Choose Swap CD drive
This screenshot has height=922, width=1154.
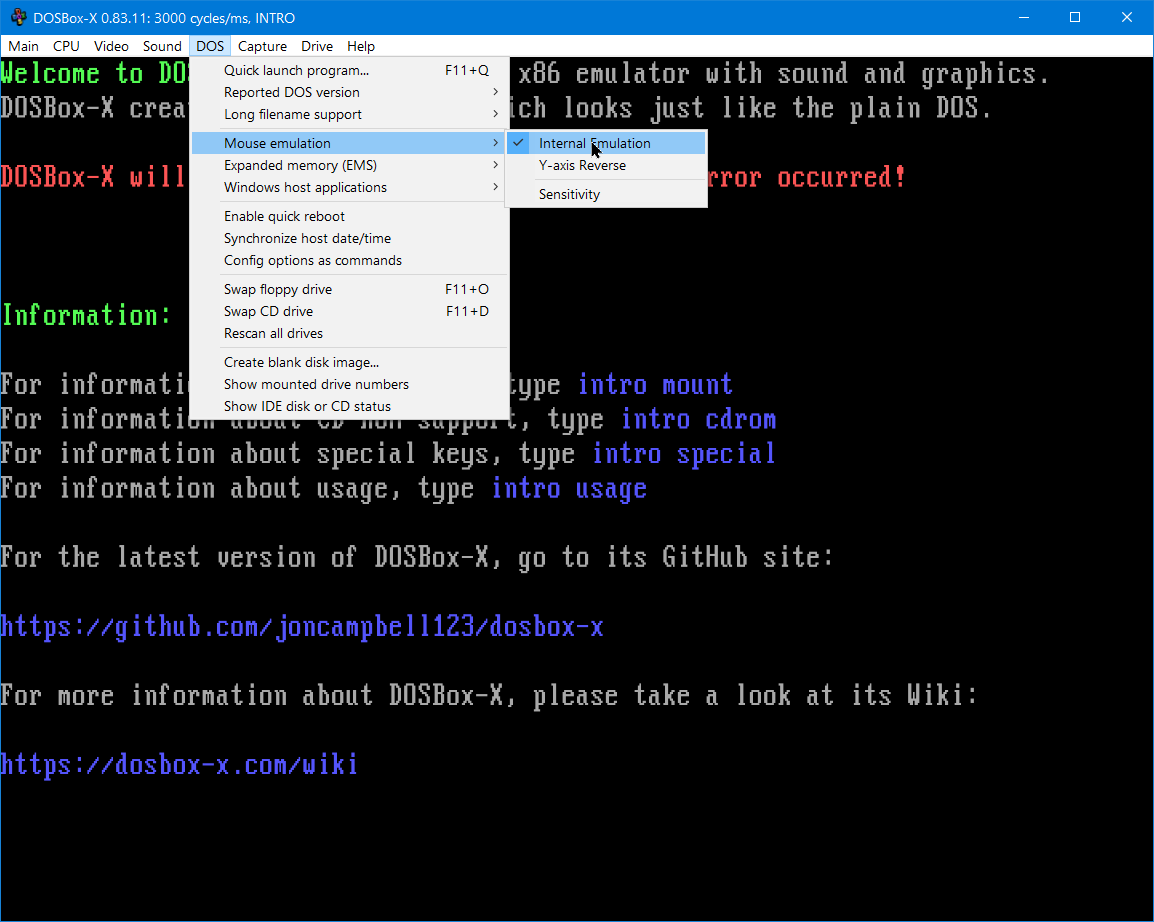(350, 311)
